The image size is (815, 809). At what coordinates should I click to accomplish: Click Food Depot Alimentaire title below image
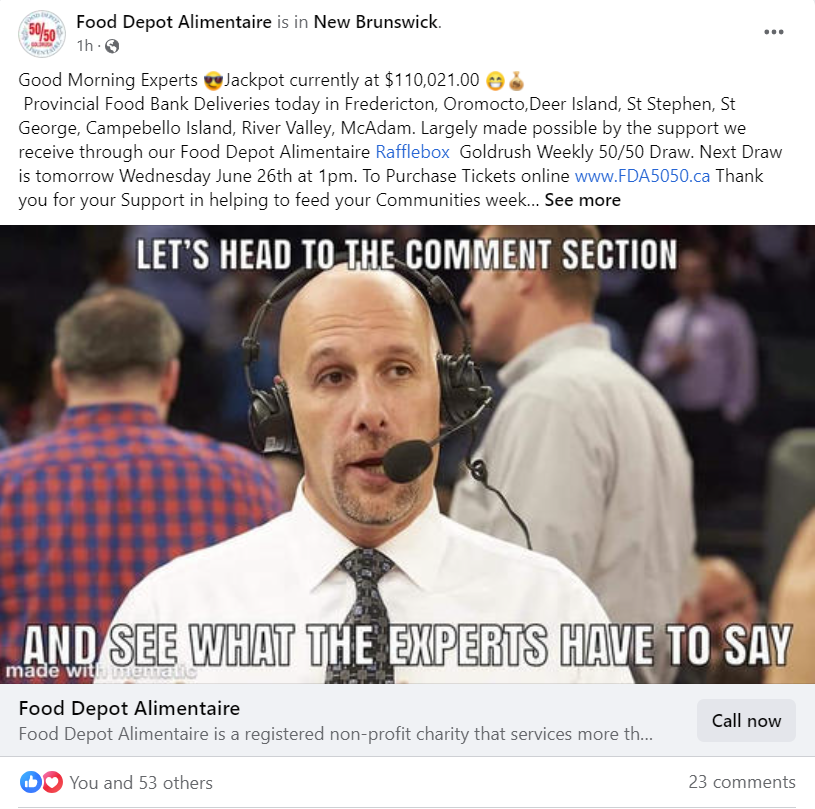[x=129, y=709]
